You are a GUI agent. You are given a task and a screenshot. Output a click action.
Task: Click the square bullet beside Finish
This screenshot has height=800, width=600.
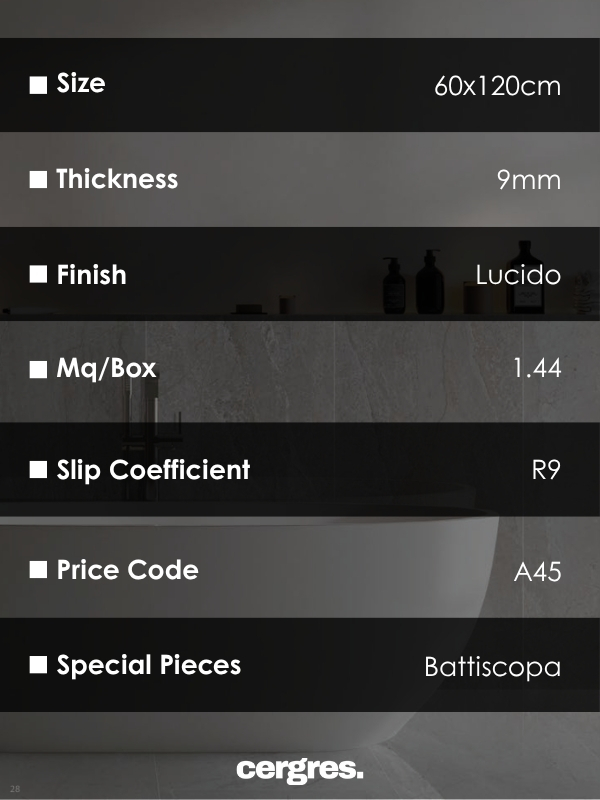(38, 275)
